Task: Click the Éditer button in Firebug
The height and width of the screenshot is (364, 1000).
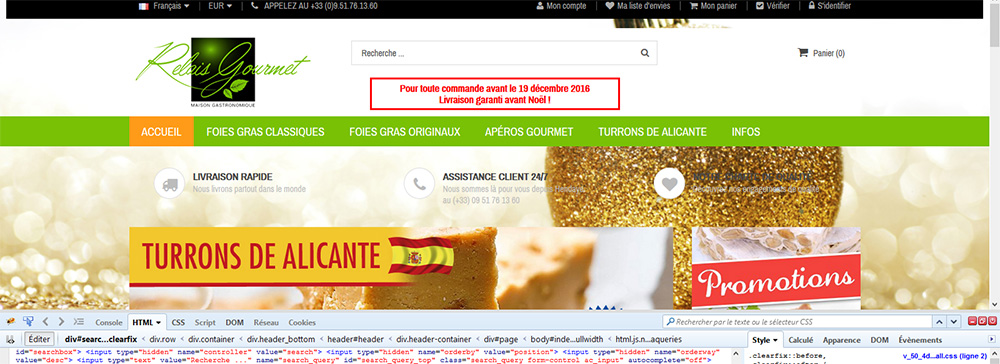Action: tap(39, 340)
